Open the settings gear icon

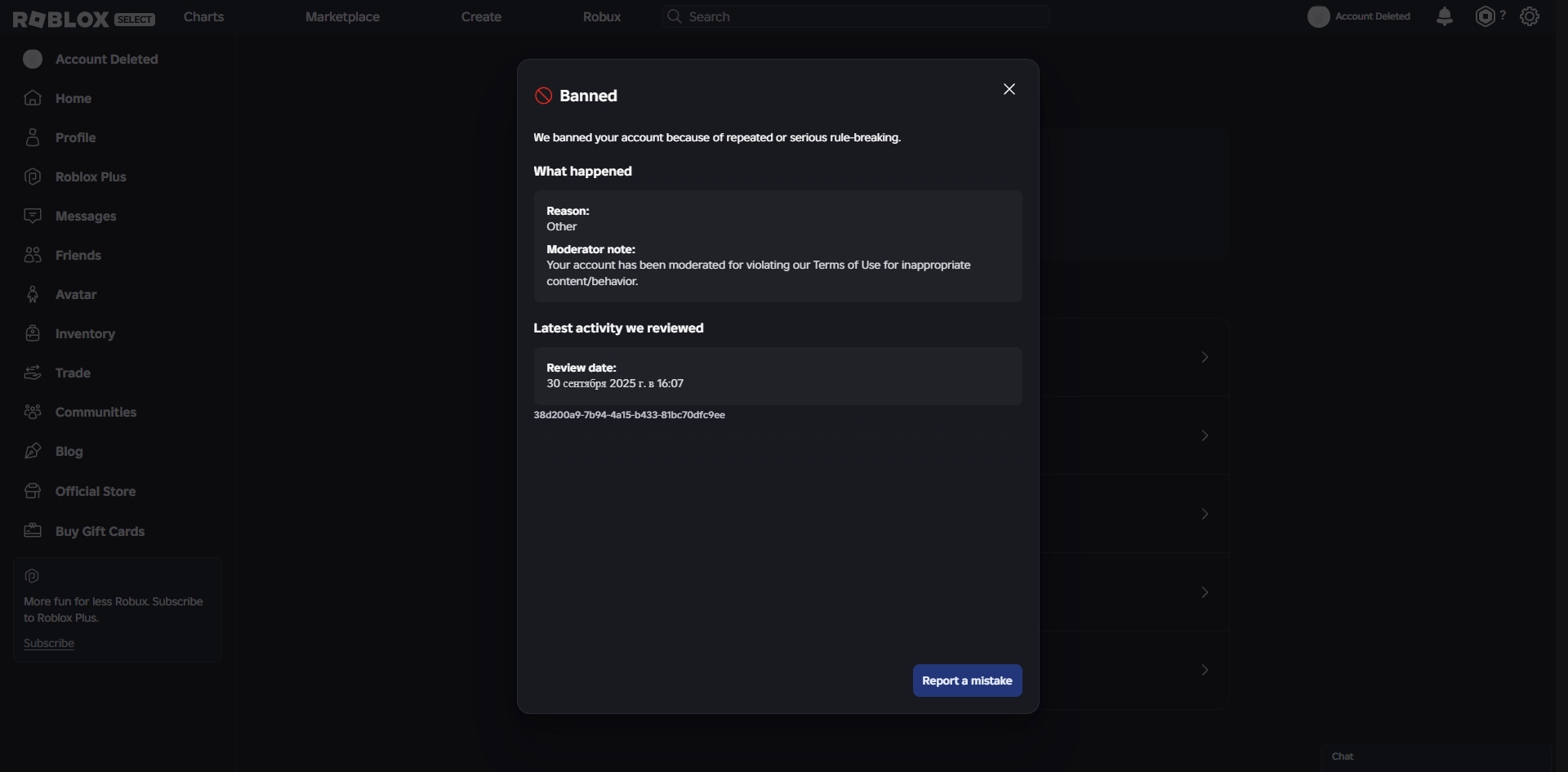(x=1530, y=16)
